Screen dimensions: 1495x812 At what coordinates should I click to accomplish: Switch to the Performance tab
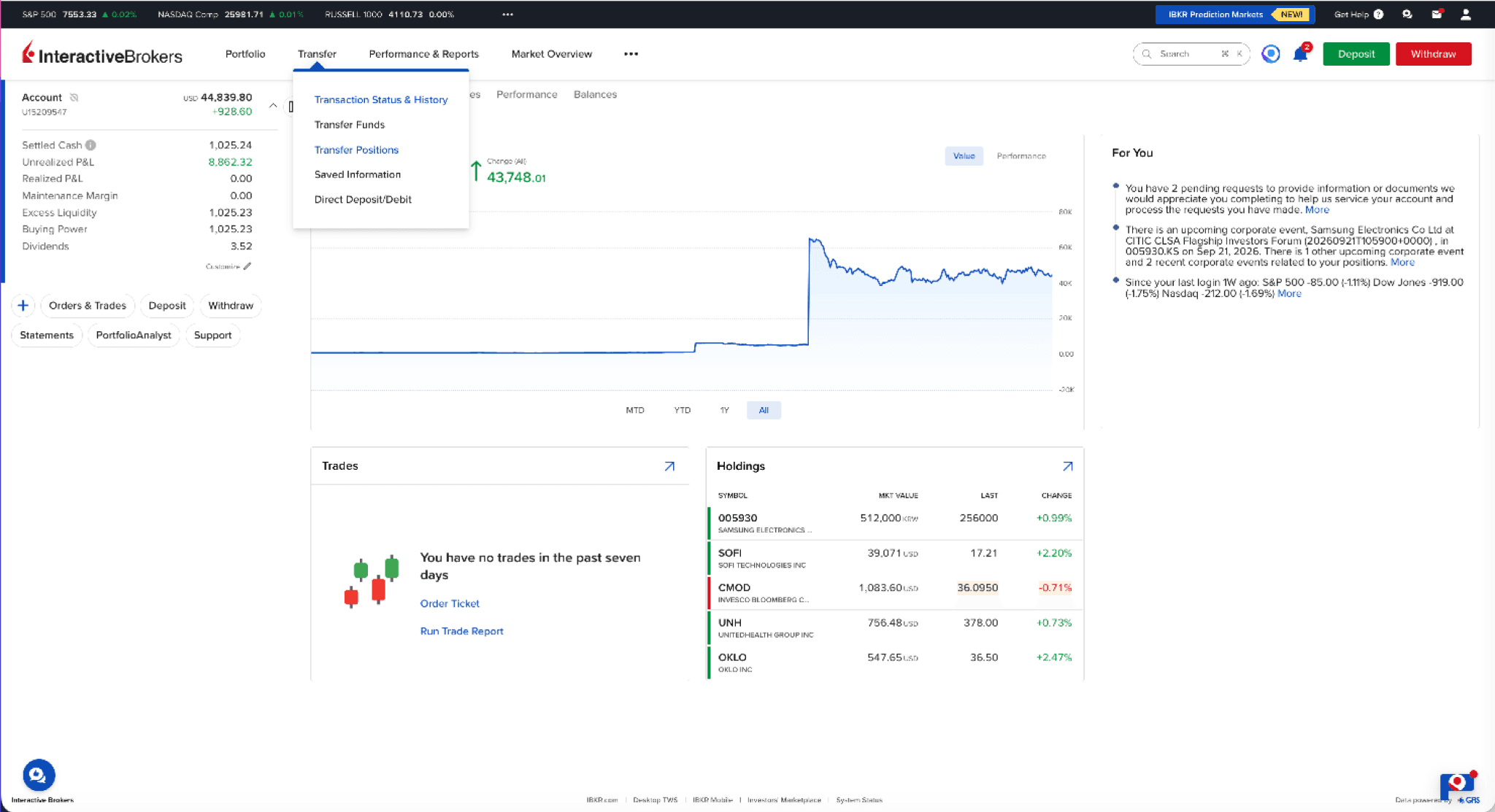[x=527, y=95]
